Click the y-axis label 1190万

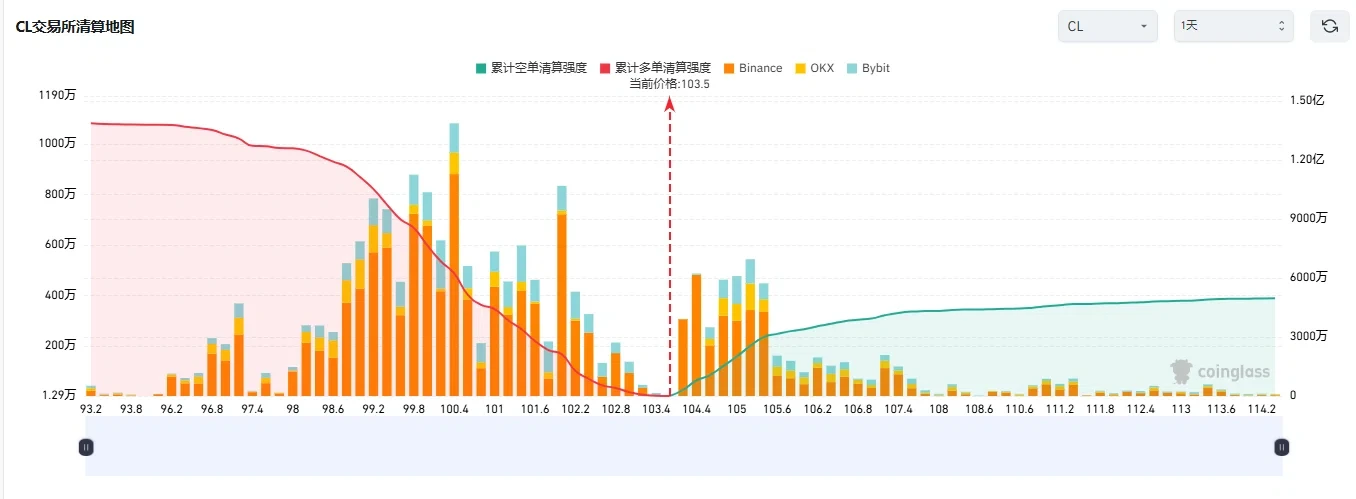coord(58,95)
